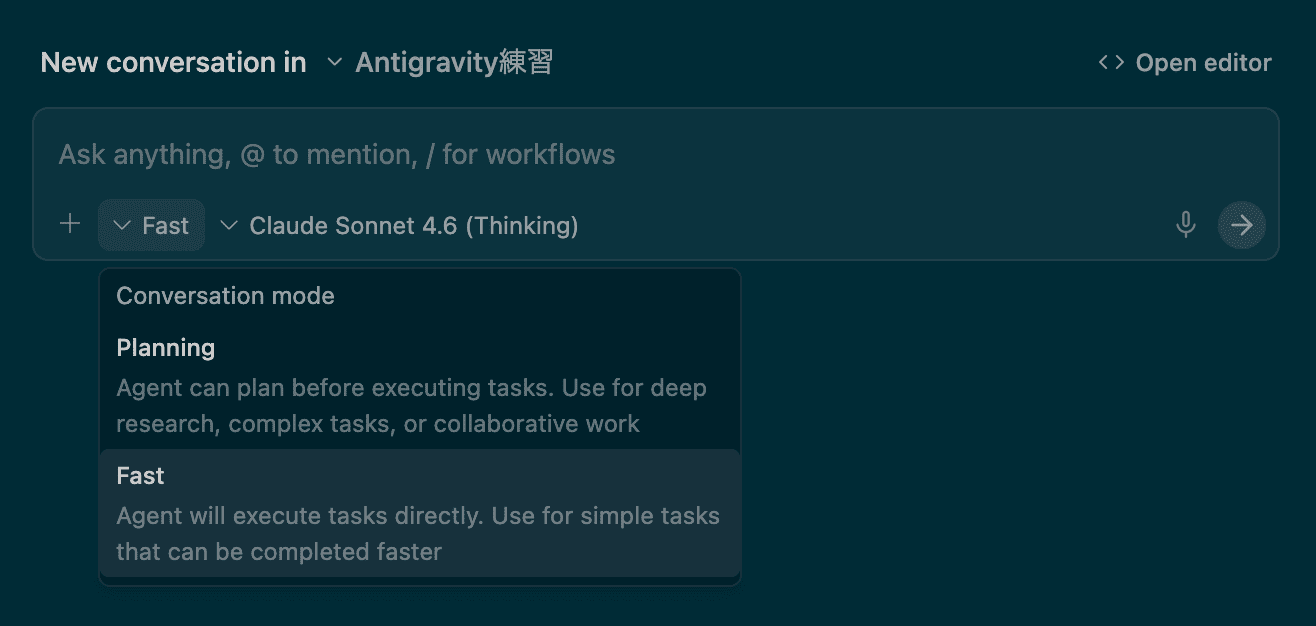Click the Planning mode description text
Image resolution: width=1316 pixels, height=626 pixels.
click(x=411, y=406)
